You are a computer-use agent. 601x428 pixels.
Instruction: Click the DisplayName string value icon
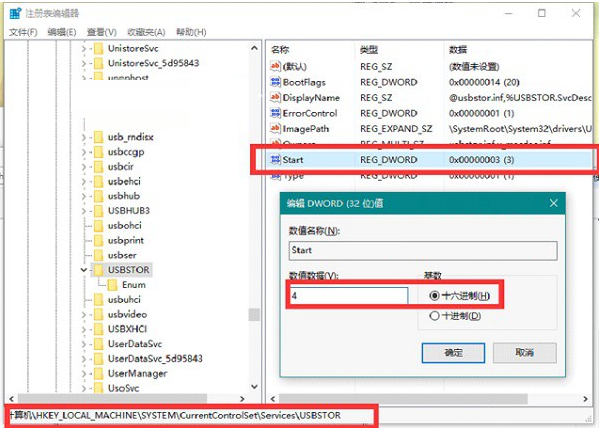(275, 97)
